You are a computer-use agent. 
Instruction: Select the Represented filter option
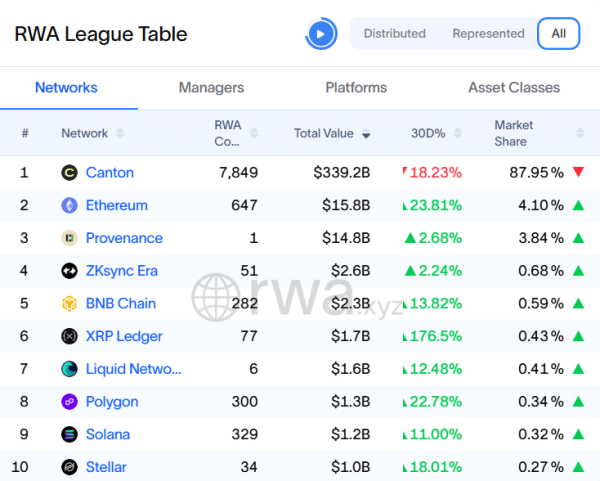(x=488, y=34)
